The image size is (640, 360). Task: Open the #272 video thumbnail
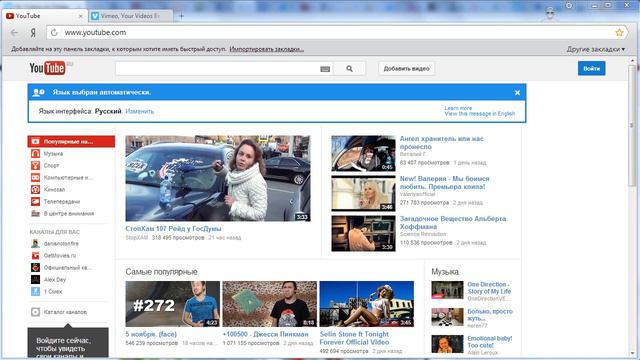pos(173,304)
